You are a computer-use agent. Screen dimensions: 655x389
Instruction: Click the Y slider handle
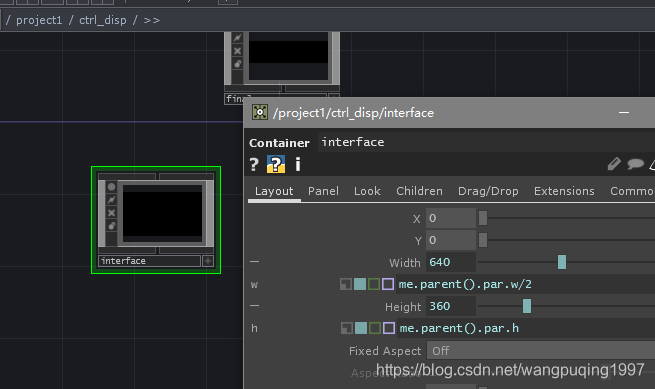pos(483,240)
